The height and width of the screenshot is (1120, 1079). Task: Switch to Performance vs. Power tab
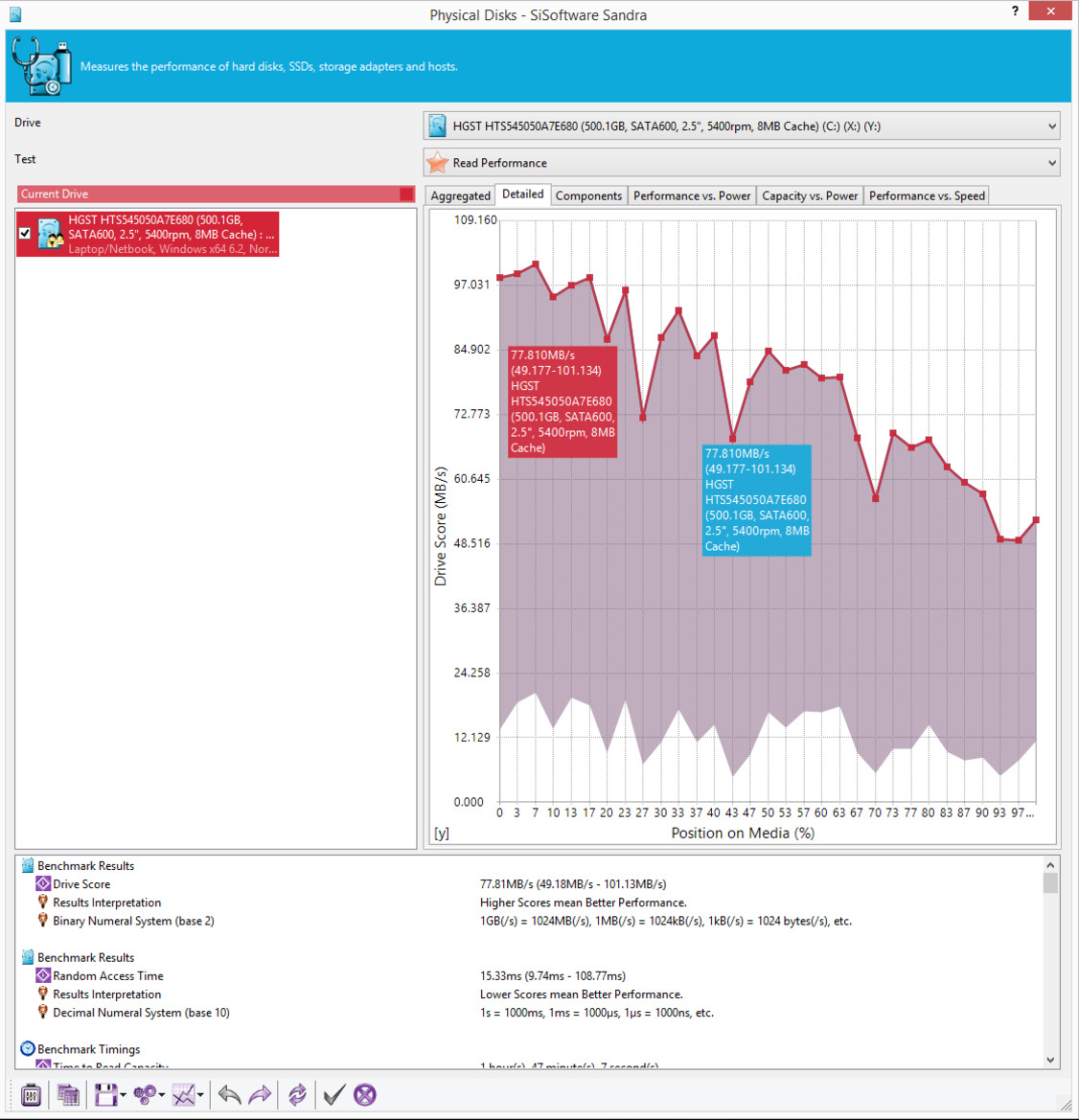click(692, 195)
